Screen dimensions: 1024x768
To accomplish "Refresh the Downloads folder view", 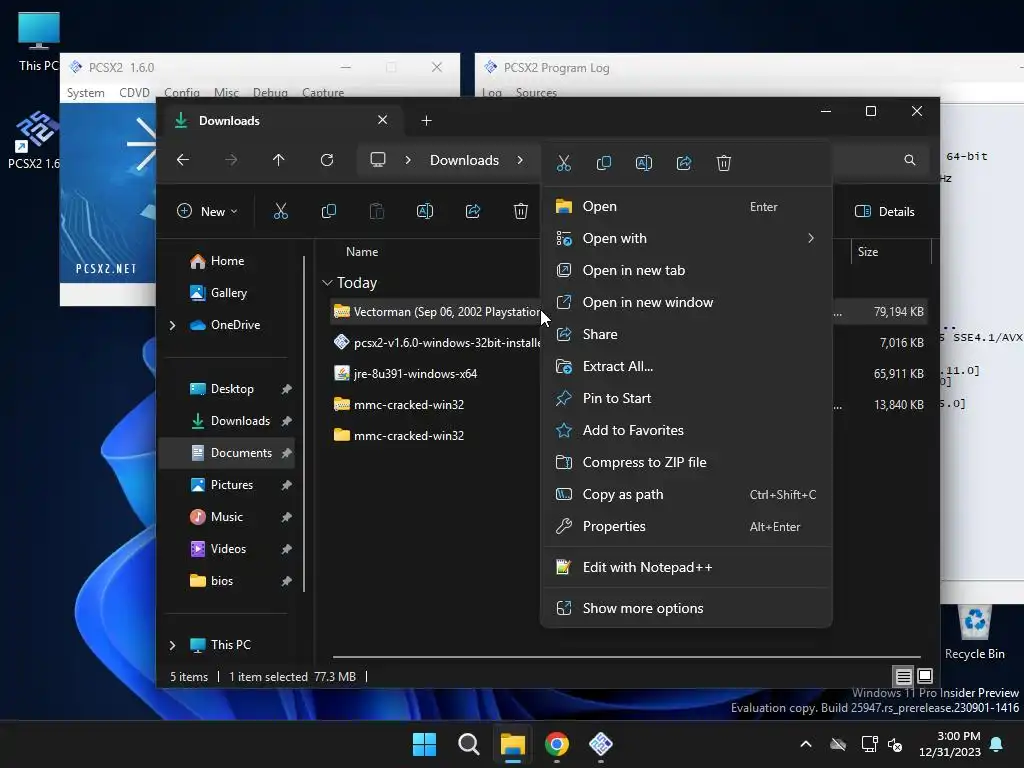I will coord(327,160).
